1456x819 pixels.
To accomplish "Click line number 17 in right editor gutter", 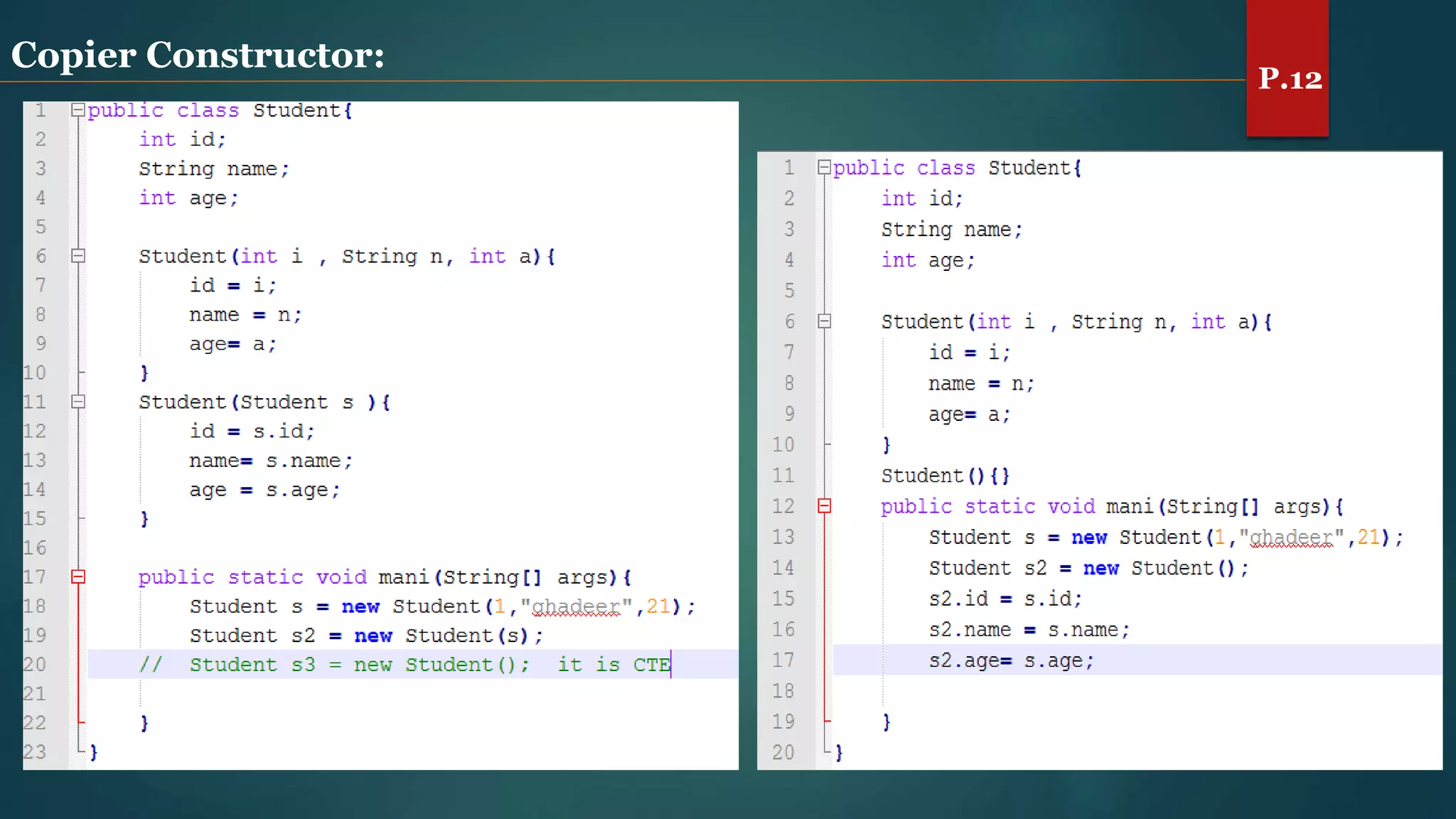I will 783,660.
